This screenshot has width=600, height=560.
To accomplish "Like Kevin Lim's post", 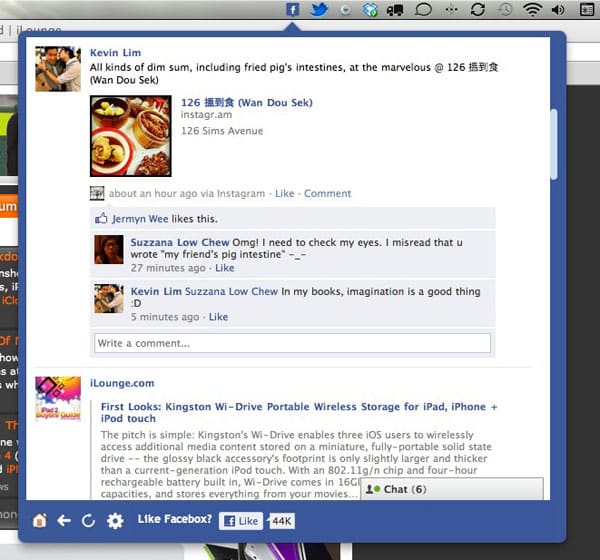I will 284,193.
